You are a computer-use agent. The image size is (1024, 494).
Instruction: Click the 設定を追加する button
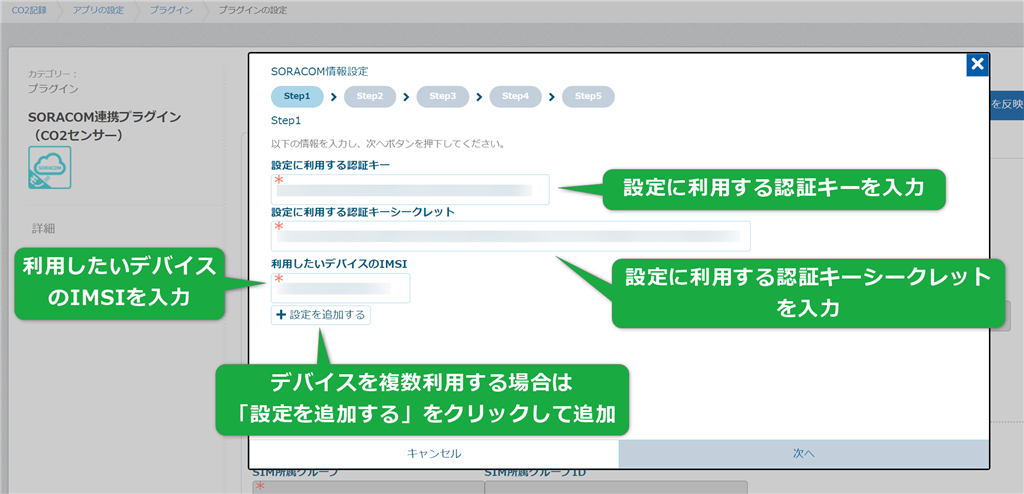pos(321,315)
